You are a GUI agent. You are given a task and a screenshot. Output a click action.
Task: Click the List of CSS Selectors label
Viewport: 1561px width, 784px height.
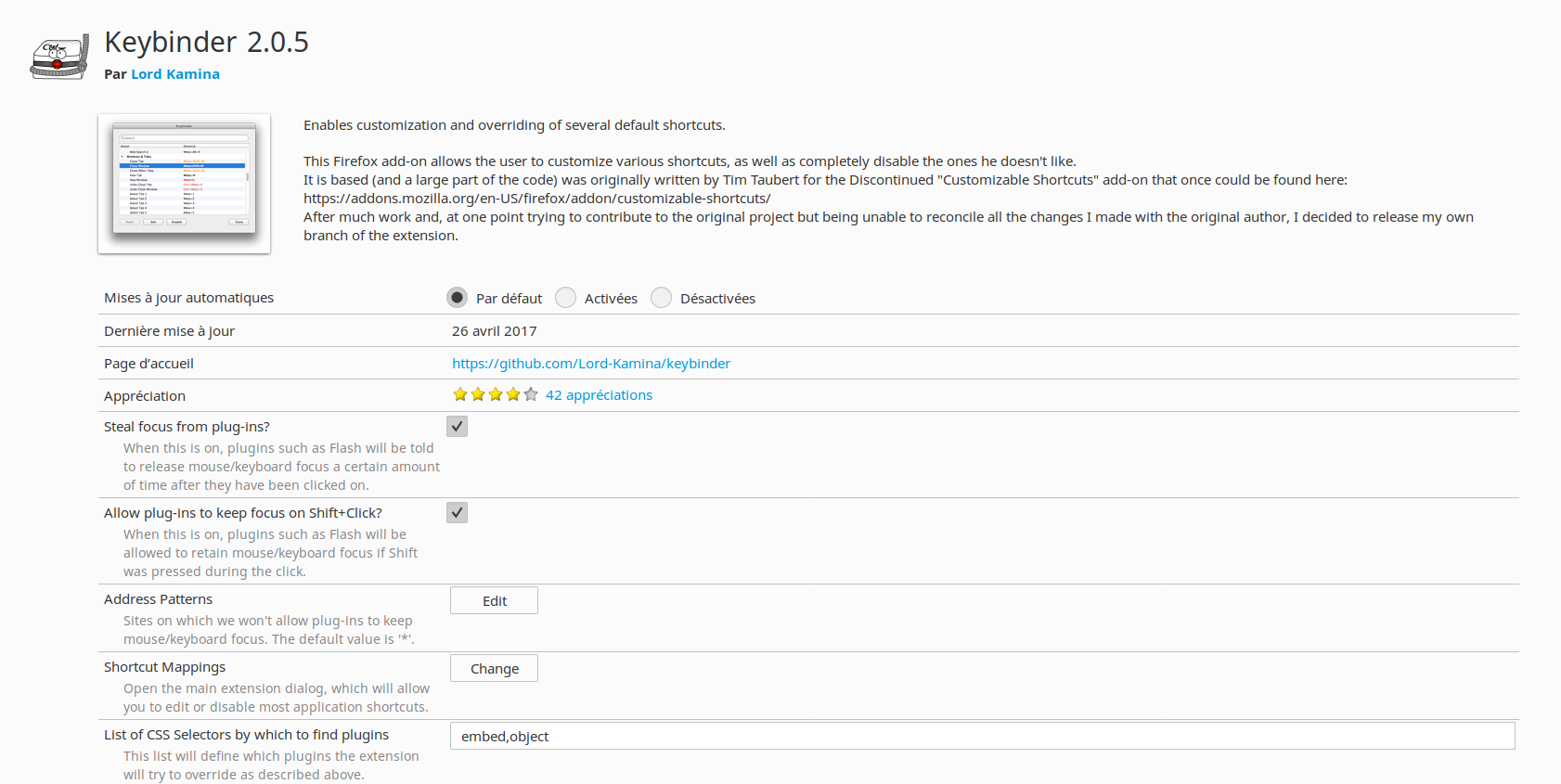click(x=246, y=735)
